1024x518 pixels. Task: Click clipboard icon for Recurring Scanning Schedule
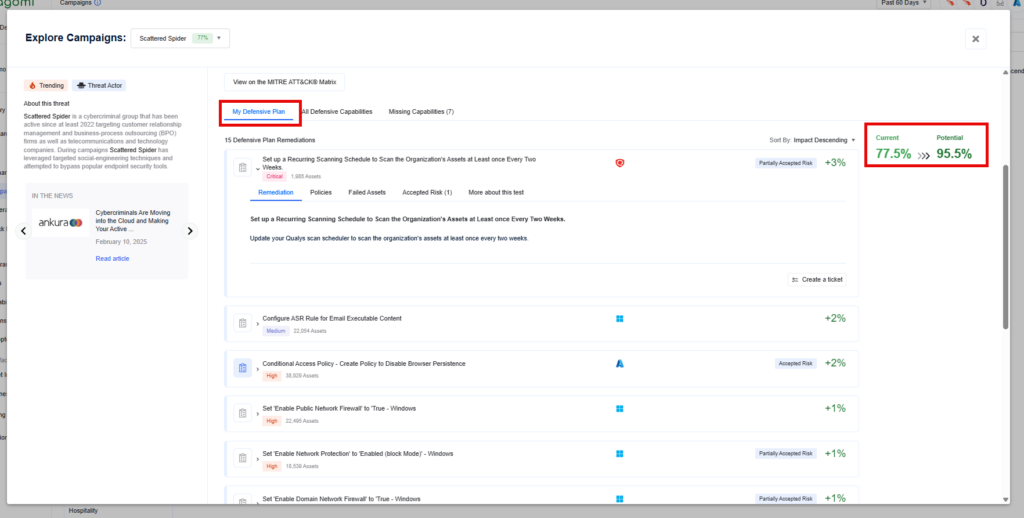tap(242, 167)
